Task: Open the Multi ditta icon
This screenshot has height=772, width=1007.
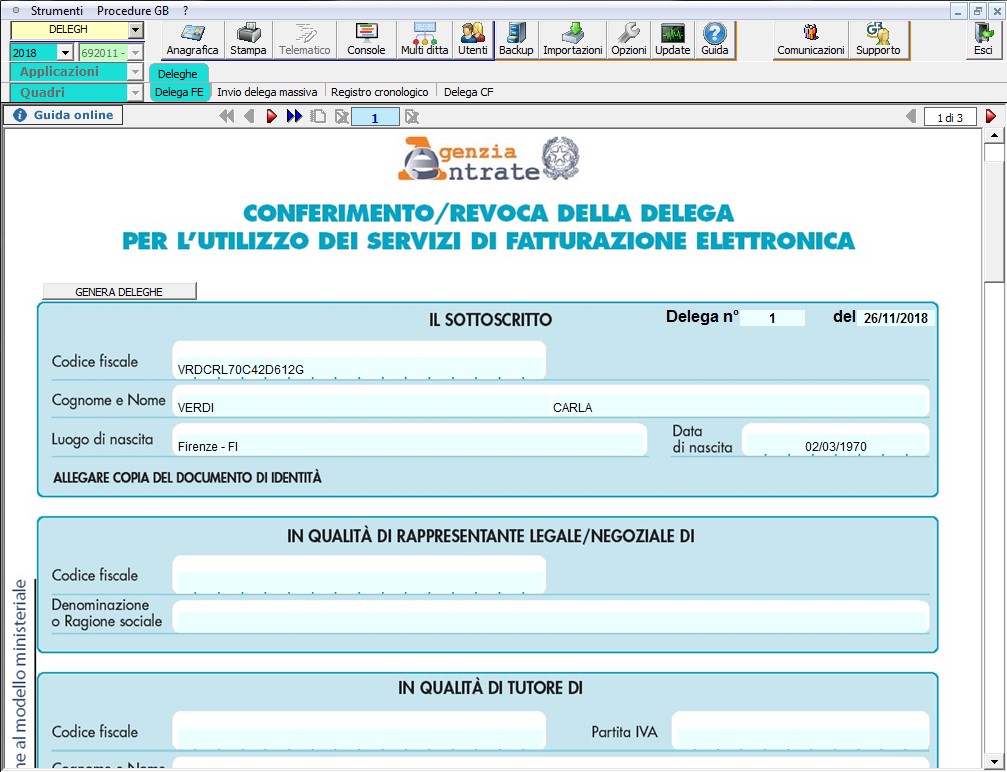Action: point(425,40)
